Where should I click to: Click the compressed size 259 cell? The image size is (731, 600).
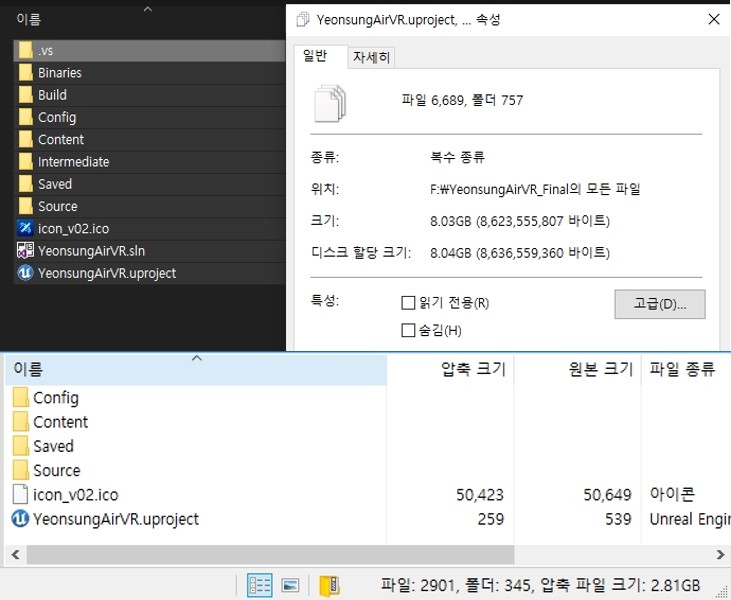(x=490, y=519)
